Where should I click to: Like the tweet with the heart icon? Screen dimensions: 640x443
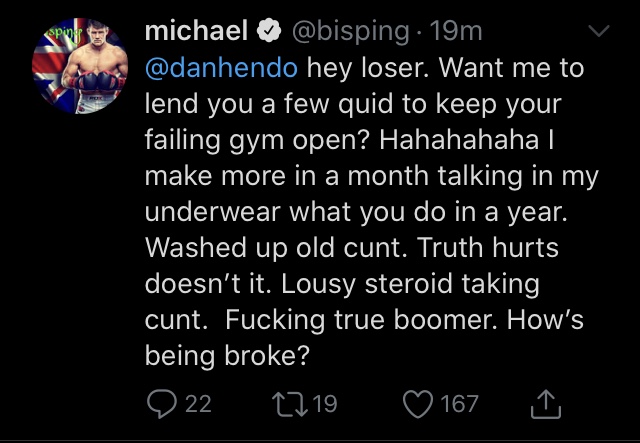pos(418,404)
